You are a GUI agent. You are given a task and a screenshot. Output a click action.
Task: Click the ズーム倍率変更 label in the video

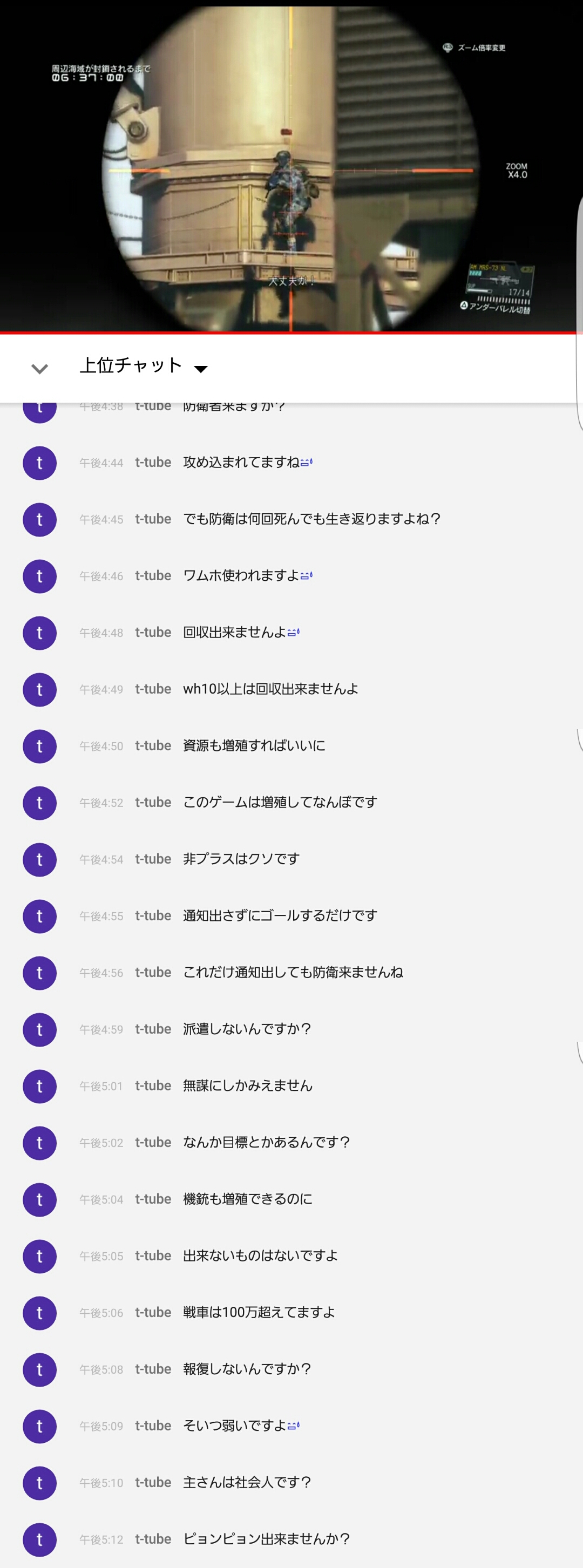[x=481, y=47]
